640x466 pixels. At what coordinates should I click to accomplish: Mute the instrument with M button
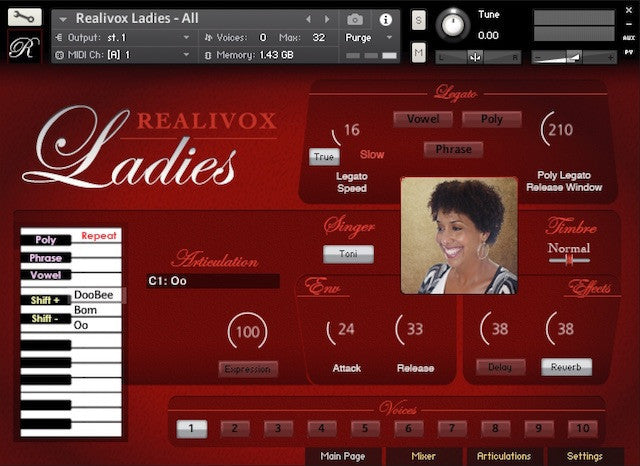click(x=418, y=52)
